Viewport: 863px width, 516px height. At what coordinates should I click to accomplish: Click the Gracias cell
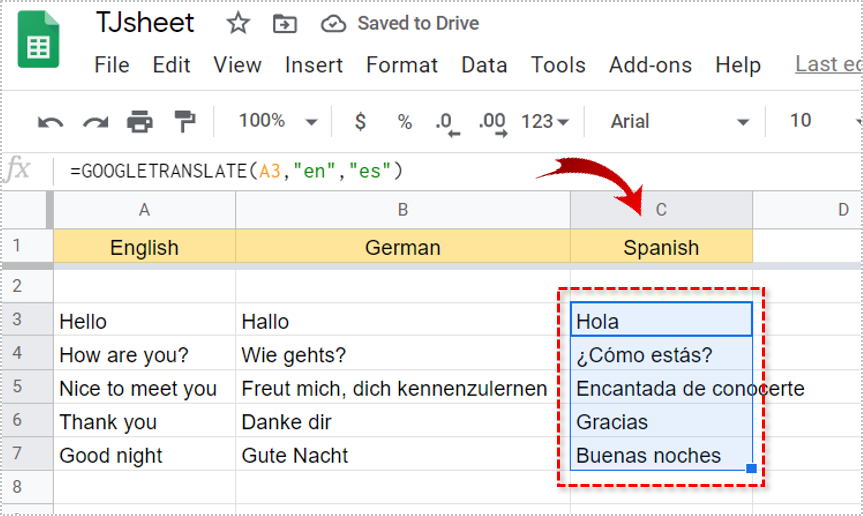point(661,420)
